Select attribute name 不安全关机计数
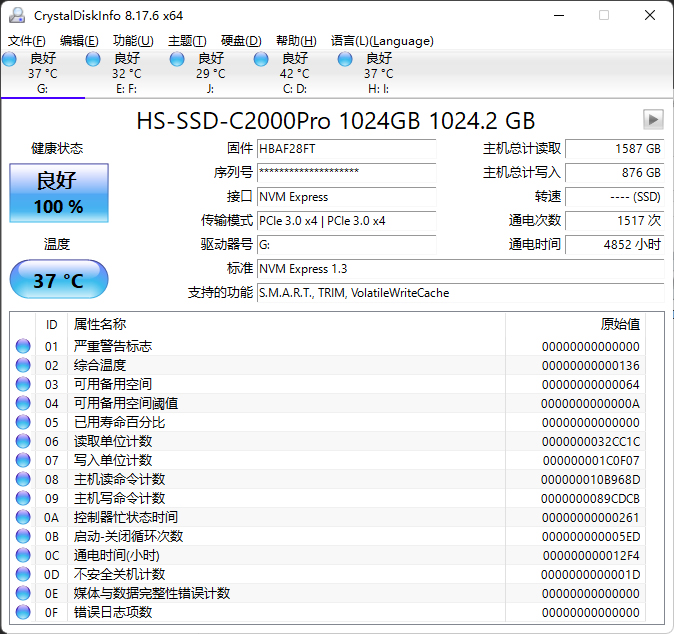The image size is (674, 634). pos(119,574)
